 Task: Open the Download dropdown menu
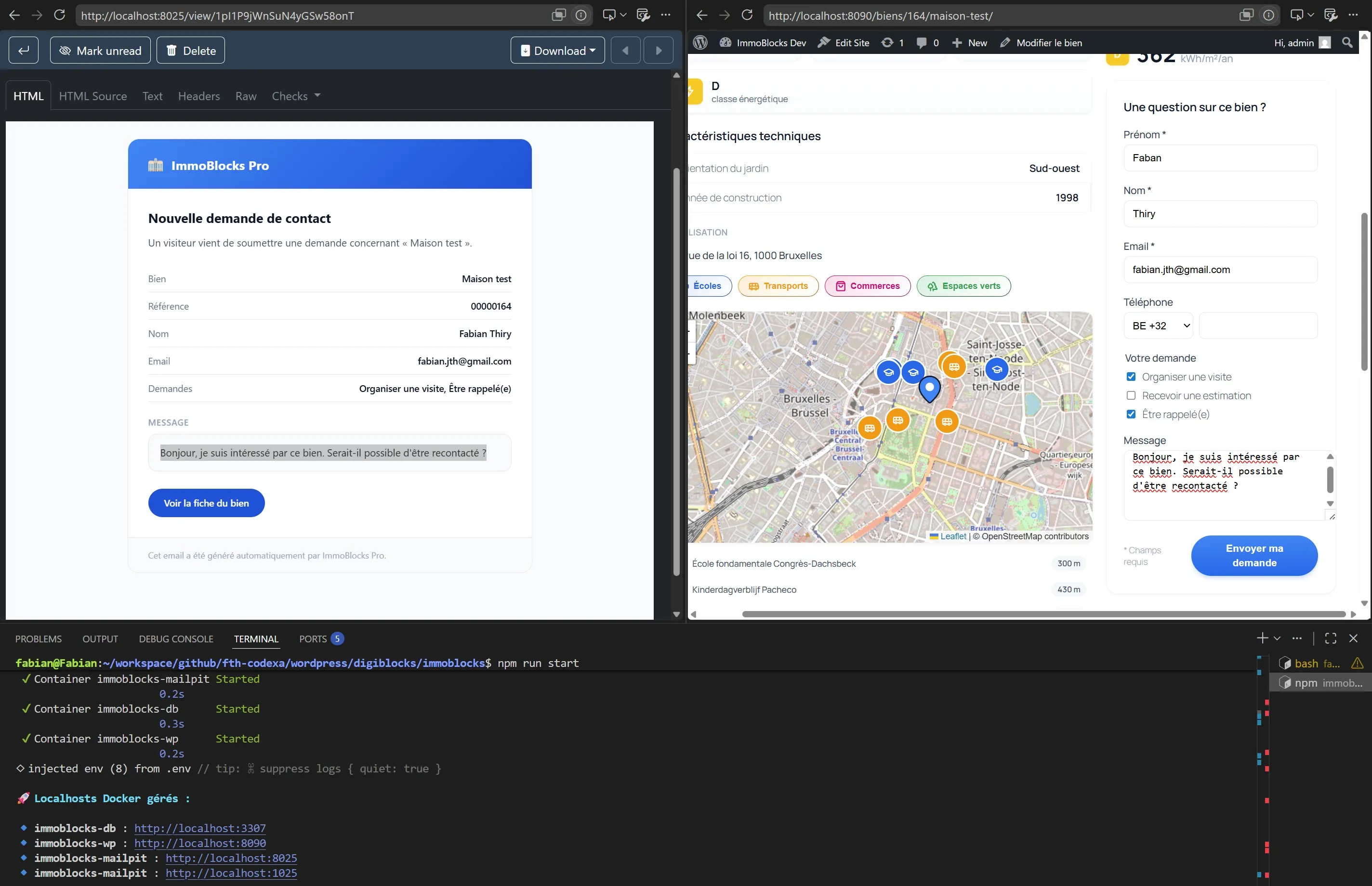557,51
